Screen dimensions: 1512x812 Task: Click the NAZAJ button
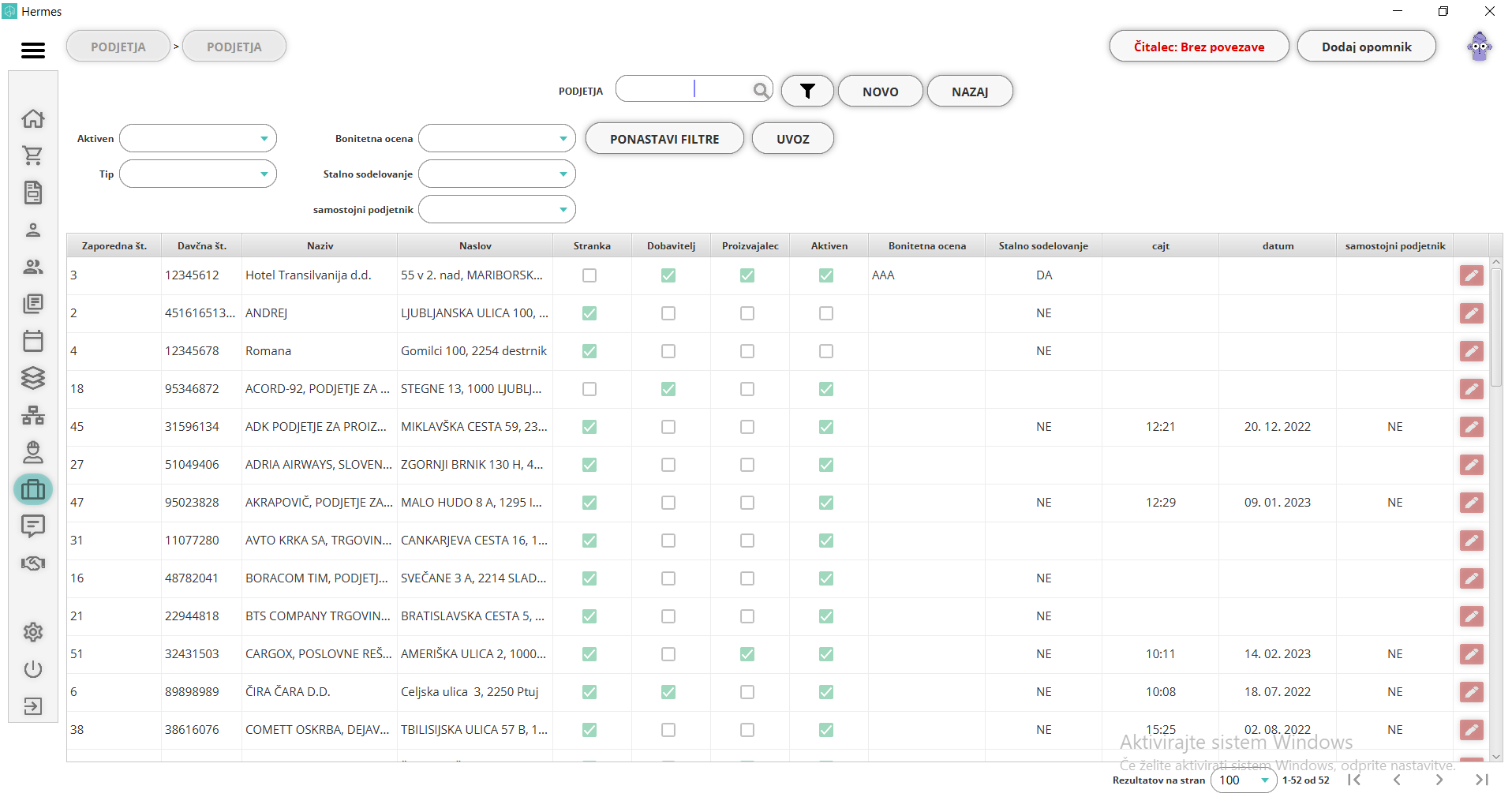(x=970, y=92)
